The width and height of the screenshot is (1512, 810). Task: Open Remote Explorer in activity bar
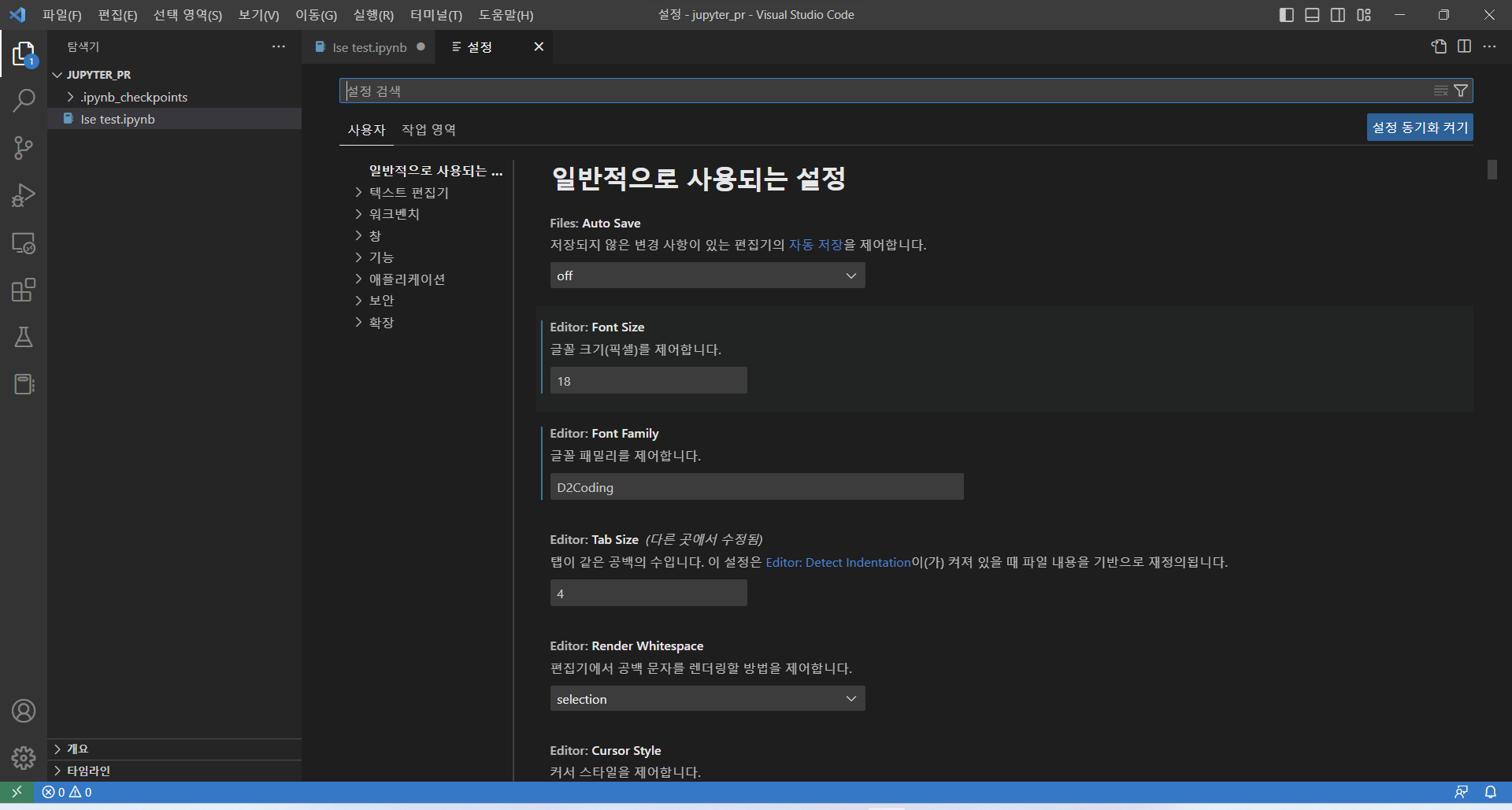24,243
